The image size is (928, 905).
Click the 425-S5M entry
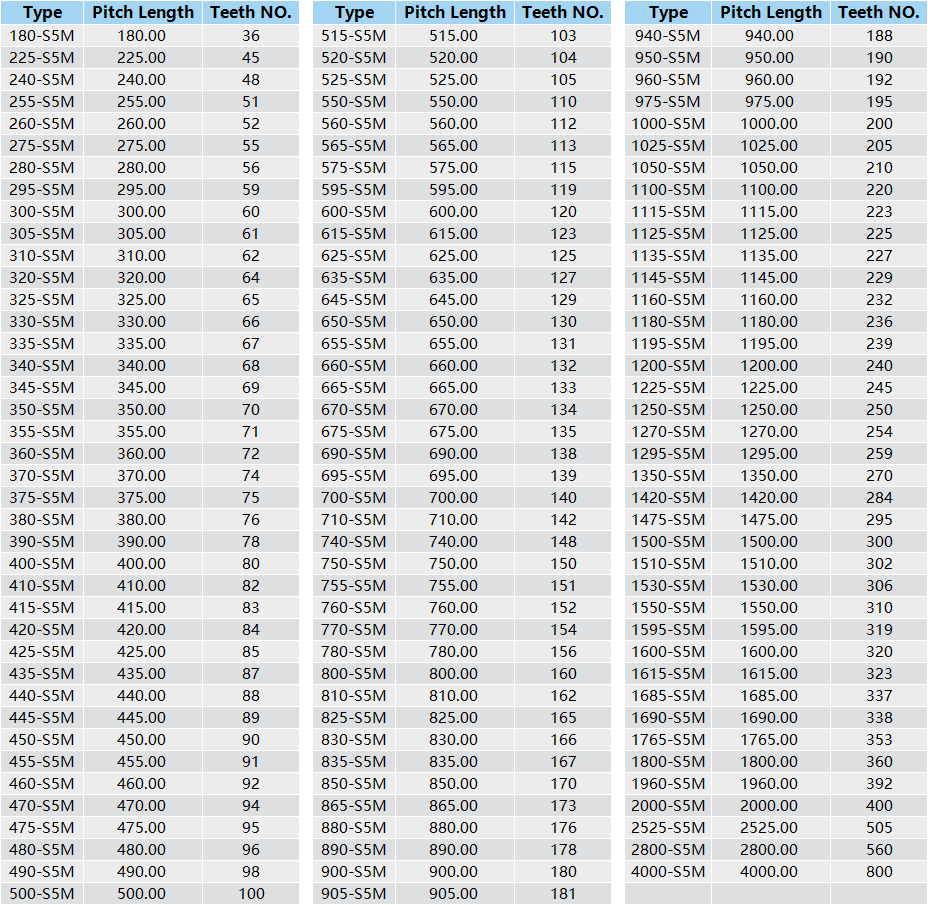tap(42, 652)
